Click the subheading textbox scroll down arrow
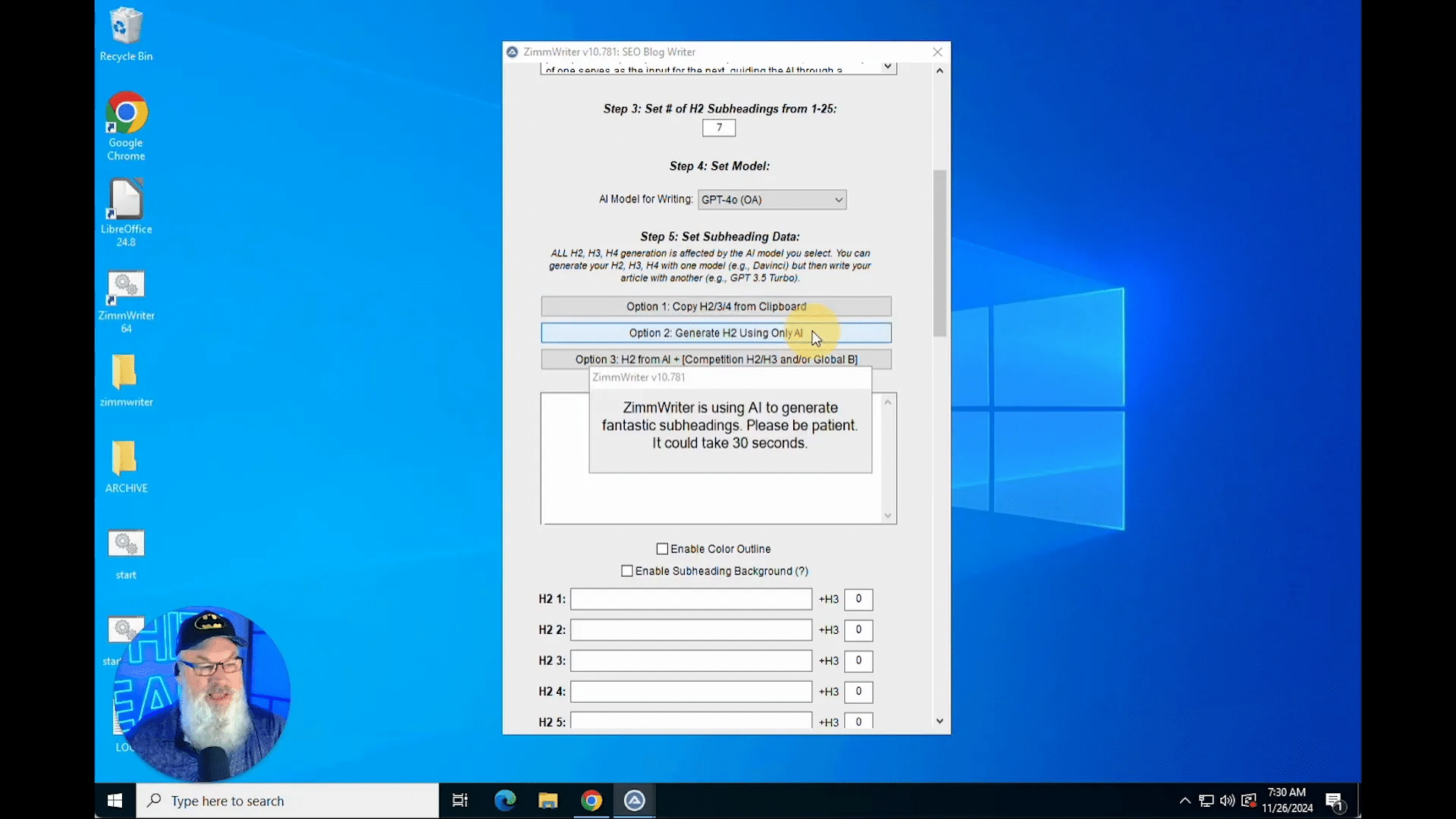Viewport: 1456px width, 819px height. [888, 516]
